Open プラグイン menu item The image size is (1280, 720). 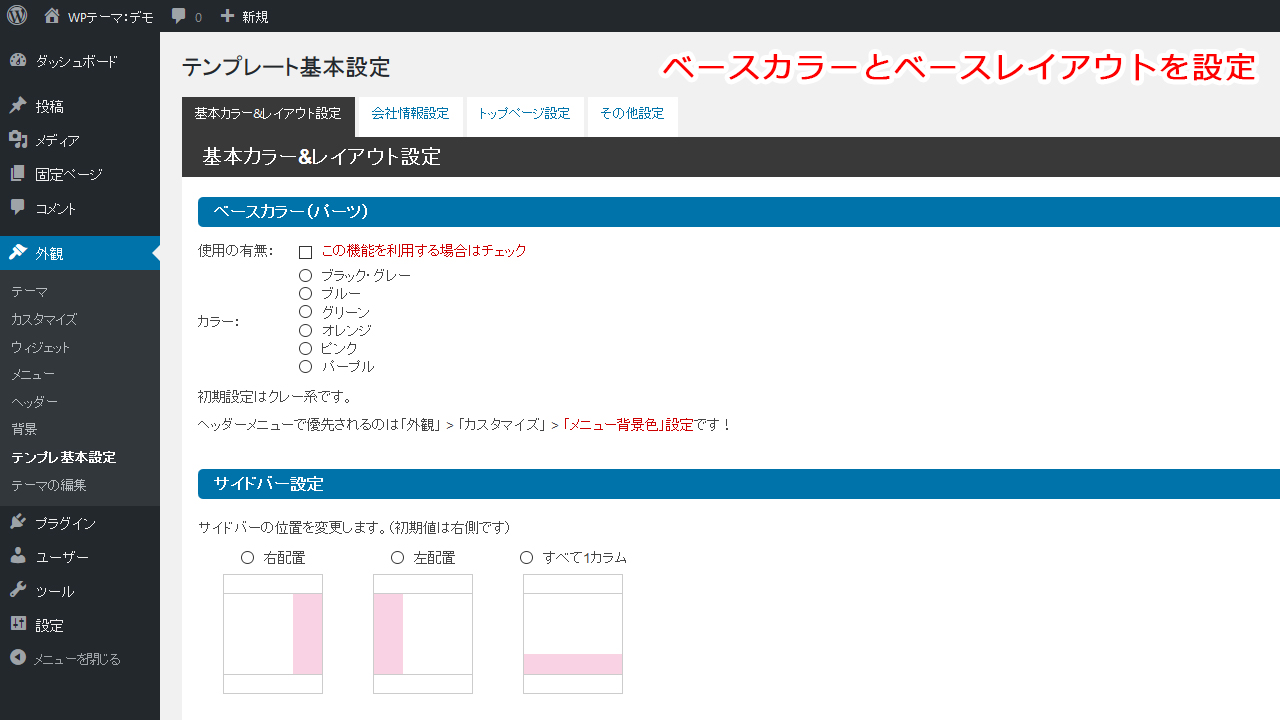pos(80,523)
